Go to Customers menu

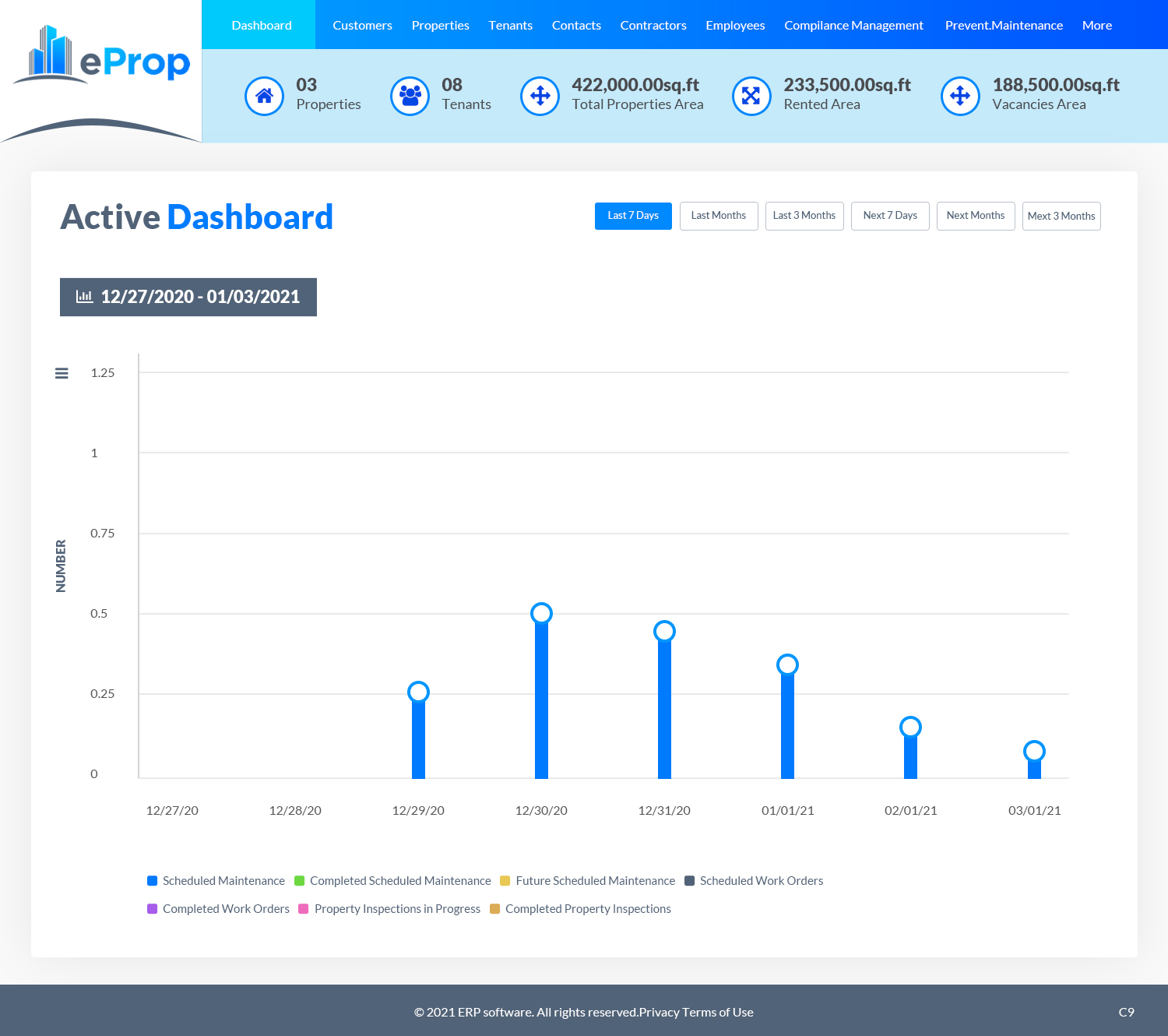pos(363,25)
